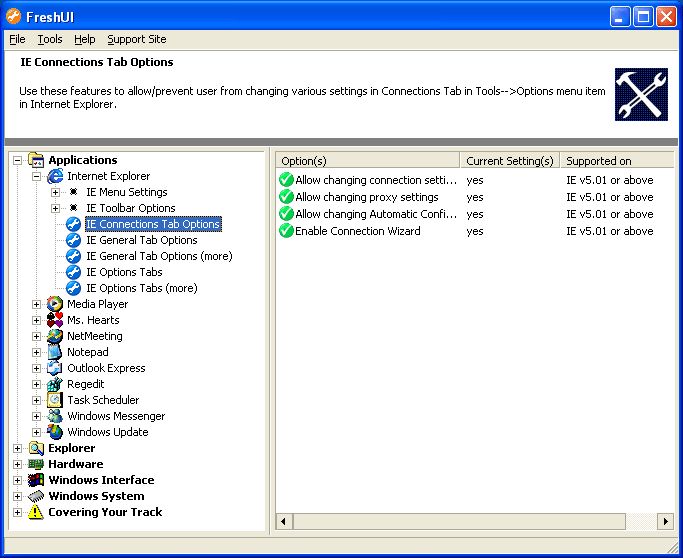Toggle the Allow changing proxy settings checkmark

click(x=286, y=197)
